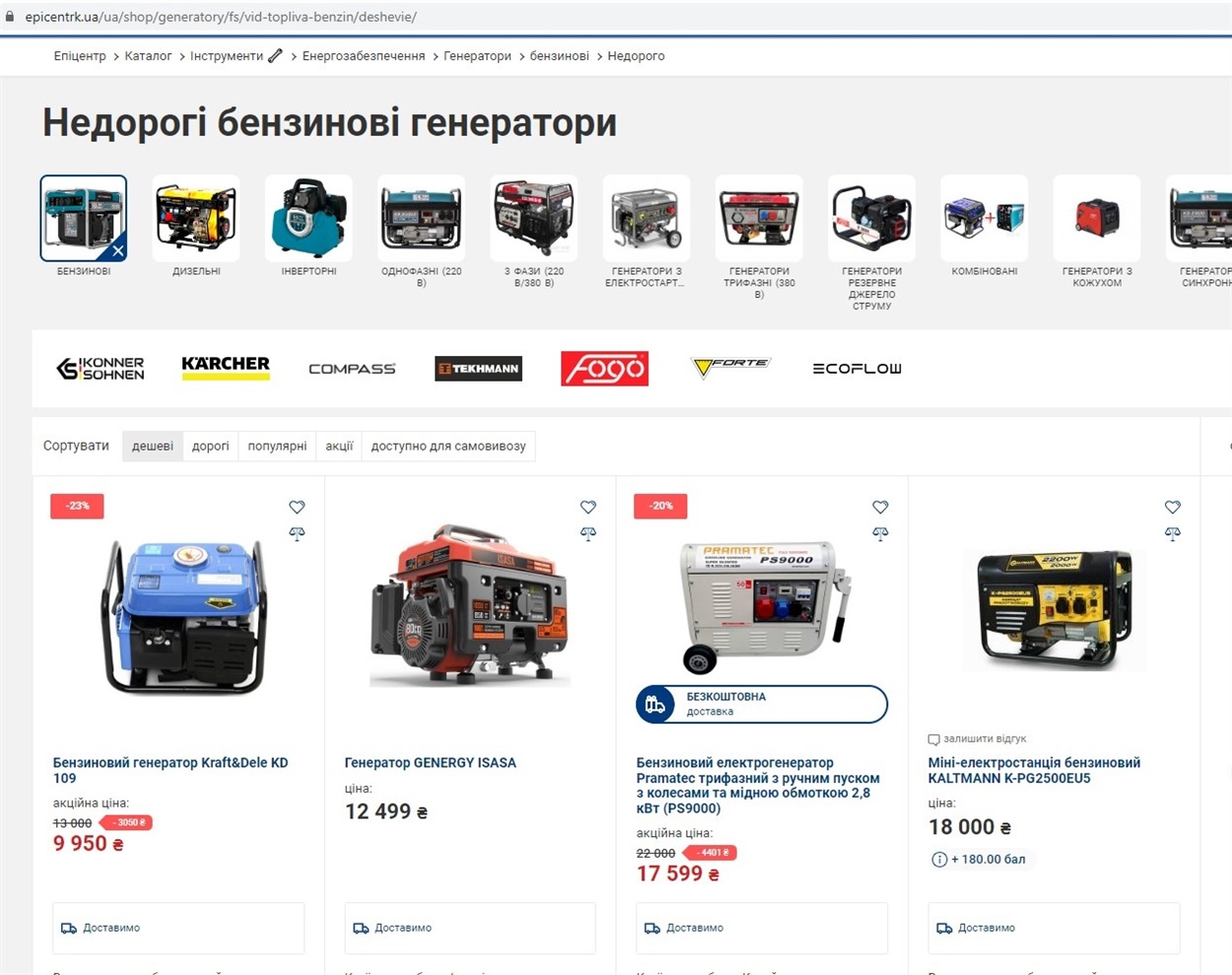The width and height of the screenshot is (1232, 975).
Task: Click the 12 499 ₴ price
Action: pyautogui.click(x=386, y=812)
